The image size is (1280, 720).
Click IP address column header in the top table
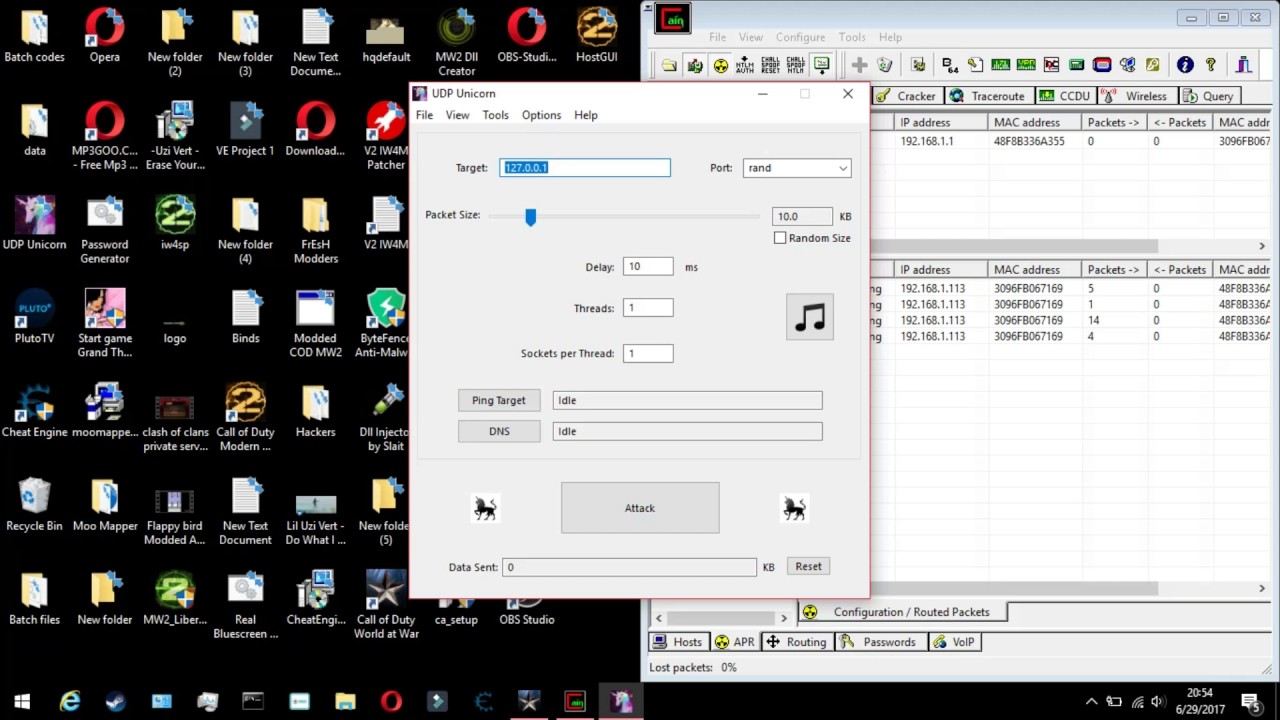[x=940, y=122]
